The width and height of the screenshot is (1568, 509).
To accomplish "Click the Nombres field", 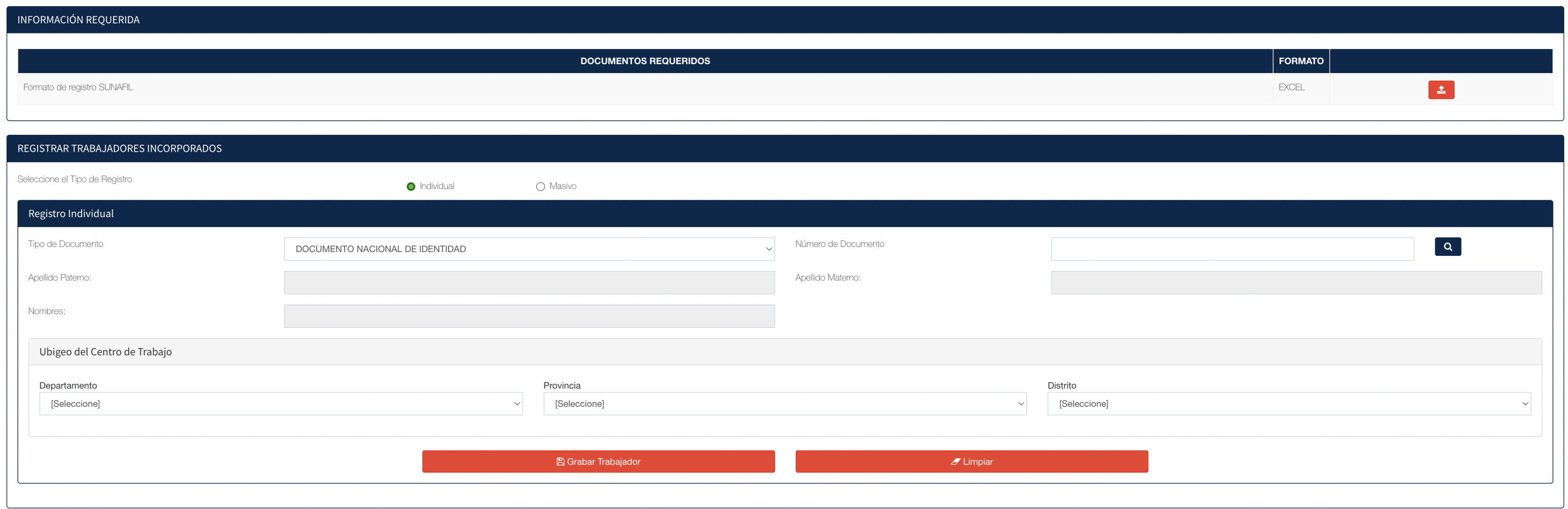I will coord(528,316).
